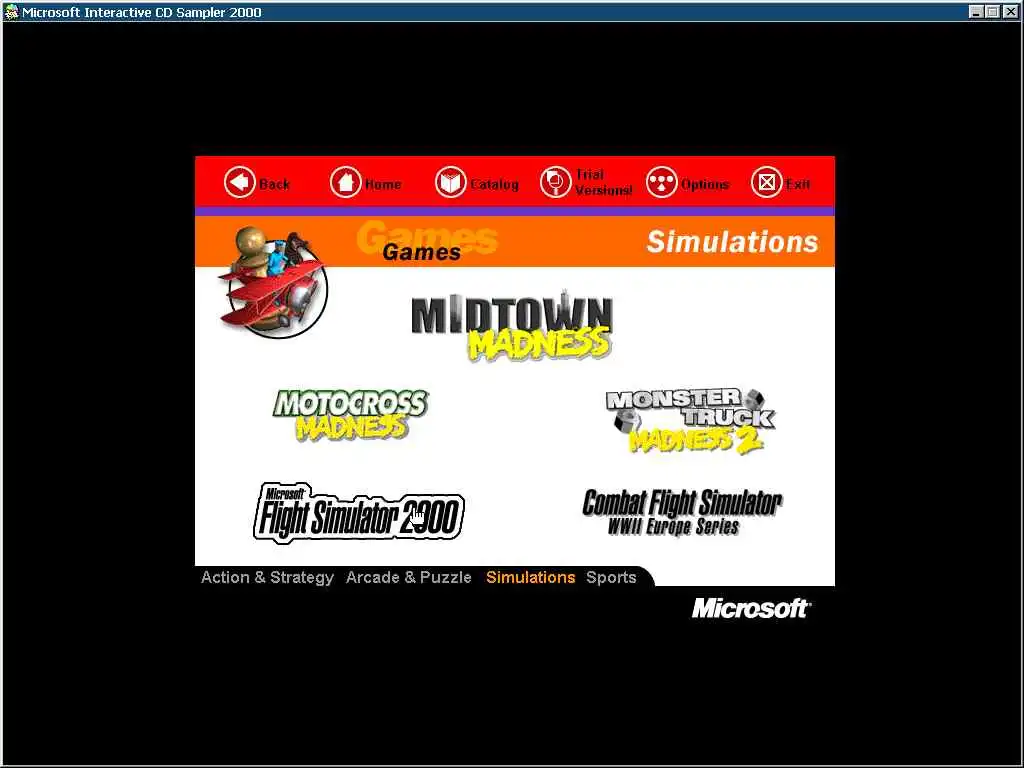Open Combat Flight Simulator logo
The image size is (1024, 768).
coord(682,513)
